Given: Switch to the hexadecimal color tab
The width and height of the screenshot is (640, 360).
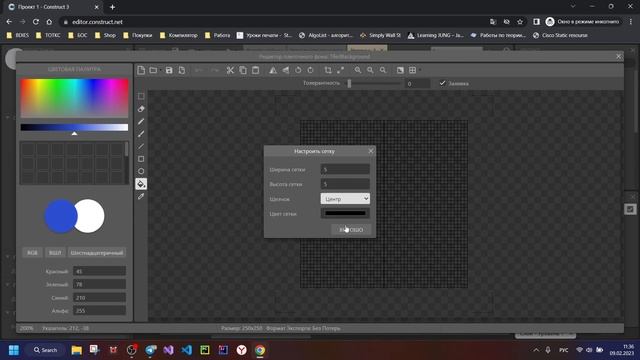Looking at the screenshot, I should (x=96, y=253).
